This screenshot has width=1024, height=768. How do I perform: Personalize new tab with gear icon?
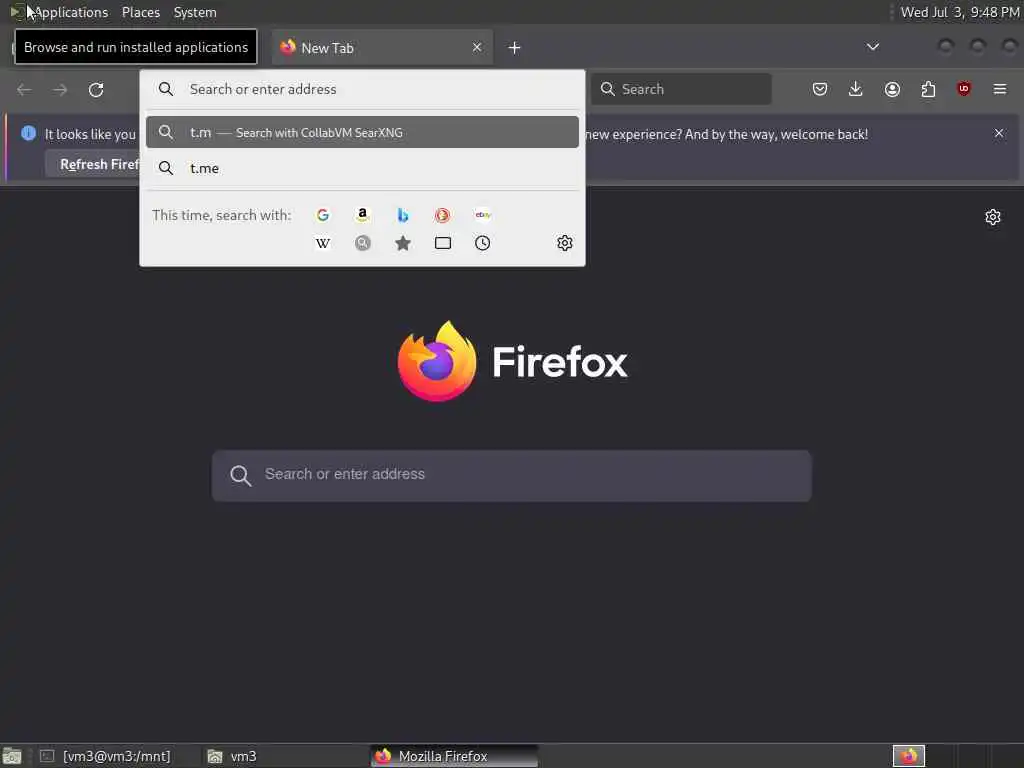coord(993,217)
